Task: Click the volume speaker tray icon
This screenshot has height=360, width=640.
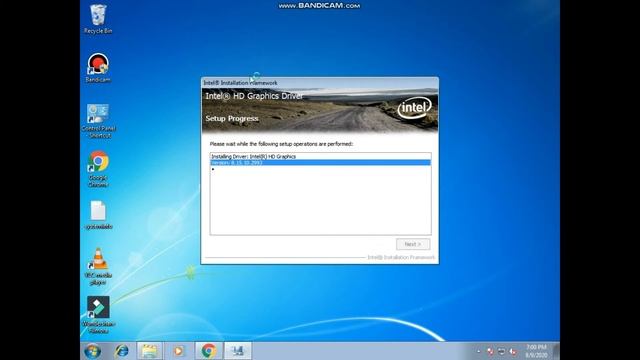Action: pos(513,351)
